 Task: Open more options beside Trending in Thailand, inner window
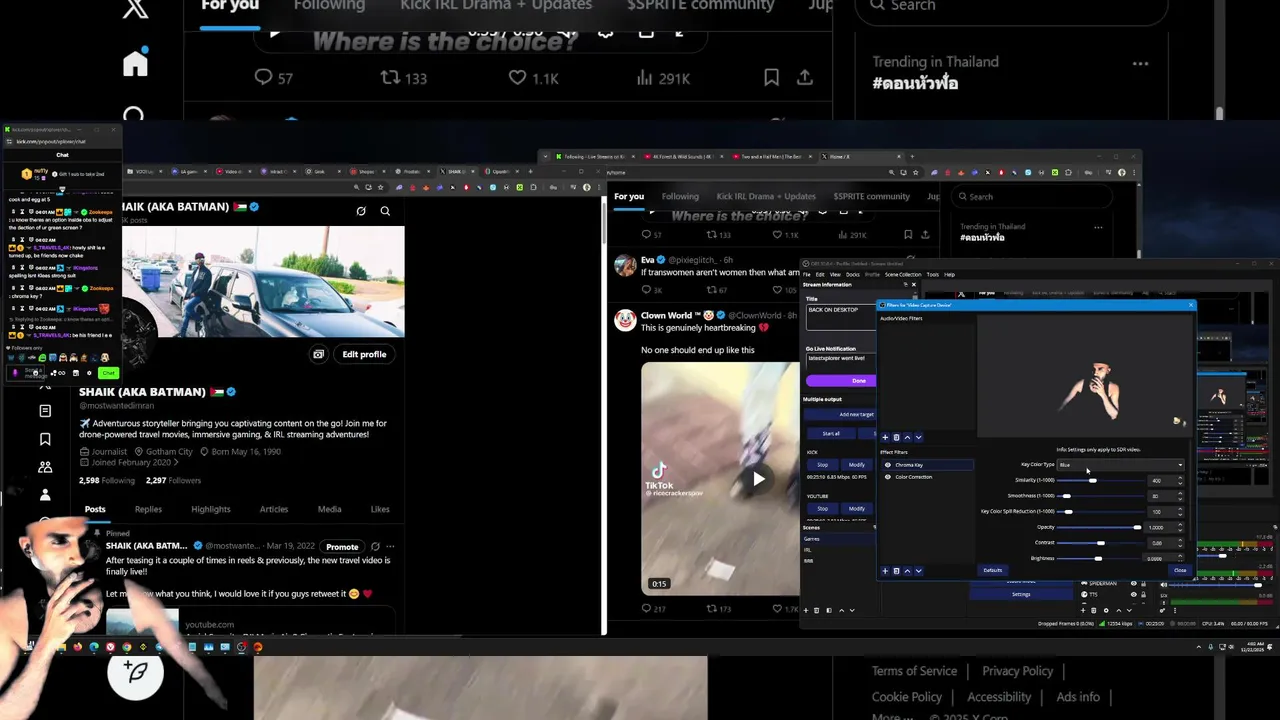(1098, 228)
